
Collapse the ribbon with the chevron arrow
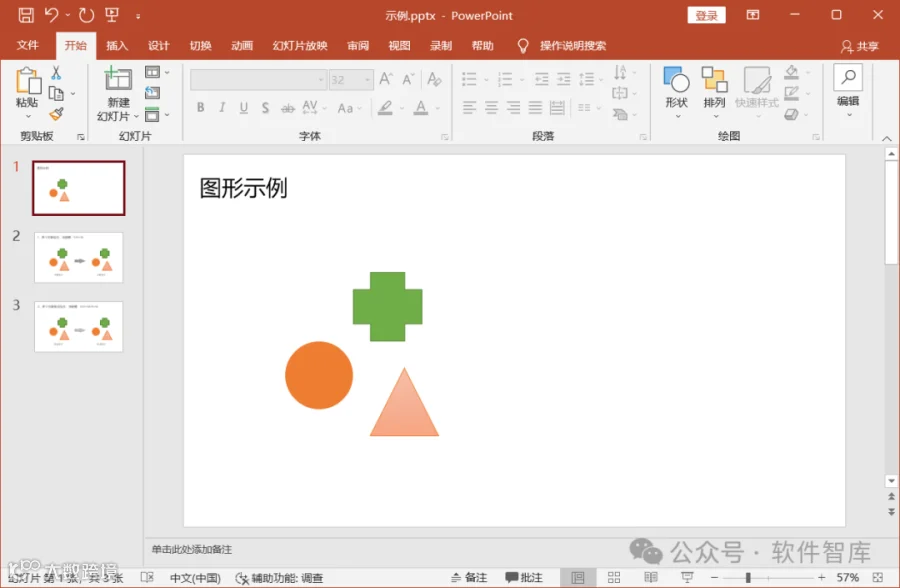[887, 138]
